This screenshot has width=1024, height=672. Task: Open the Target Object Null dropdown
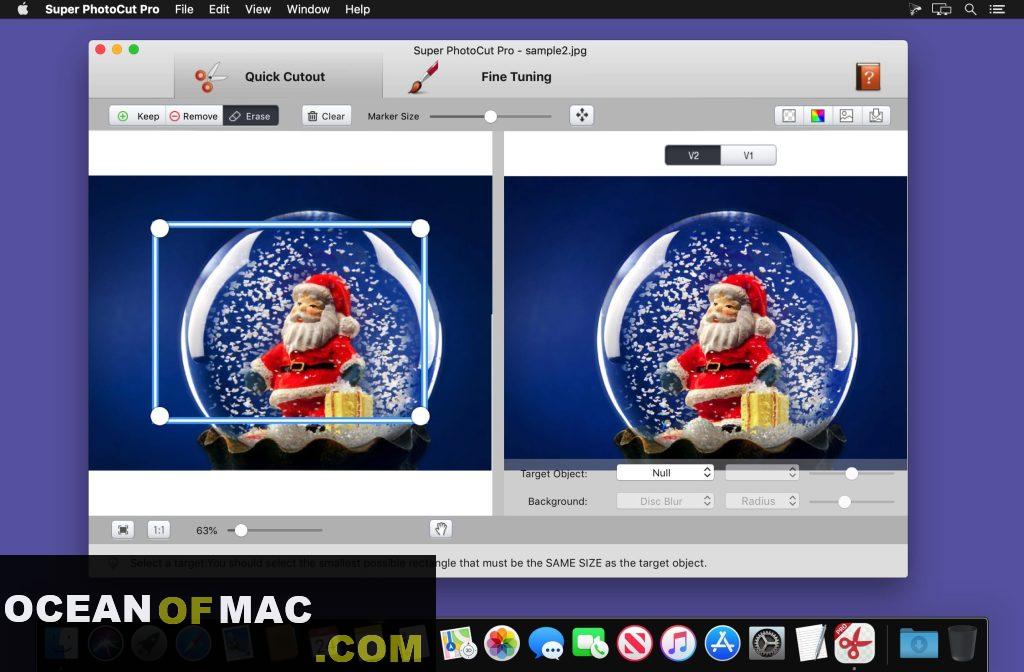665,472
